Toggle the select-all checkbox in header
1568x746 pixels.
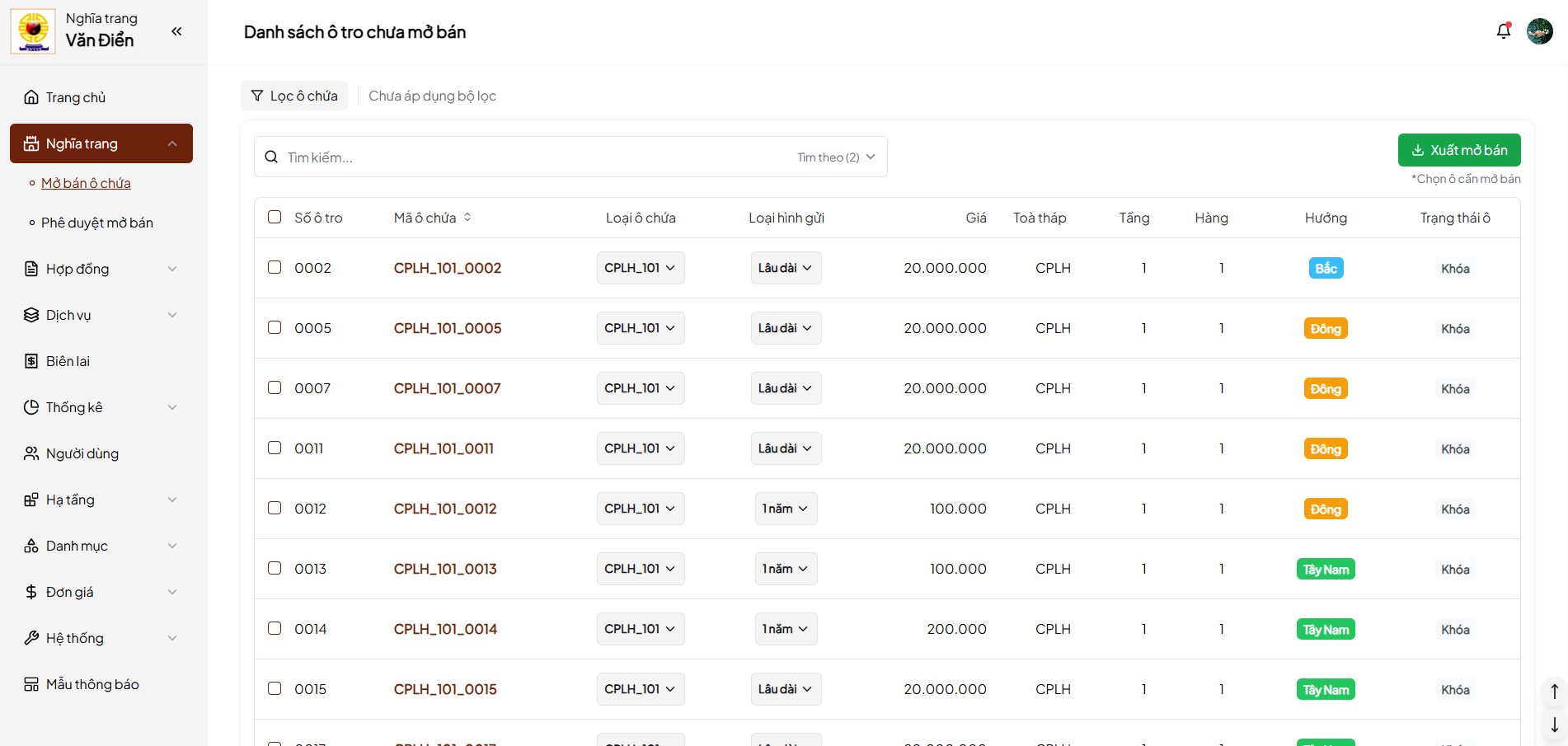(275, 217)
